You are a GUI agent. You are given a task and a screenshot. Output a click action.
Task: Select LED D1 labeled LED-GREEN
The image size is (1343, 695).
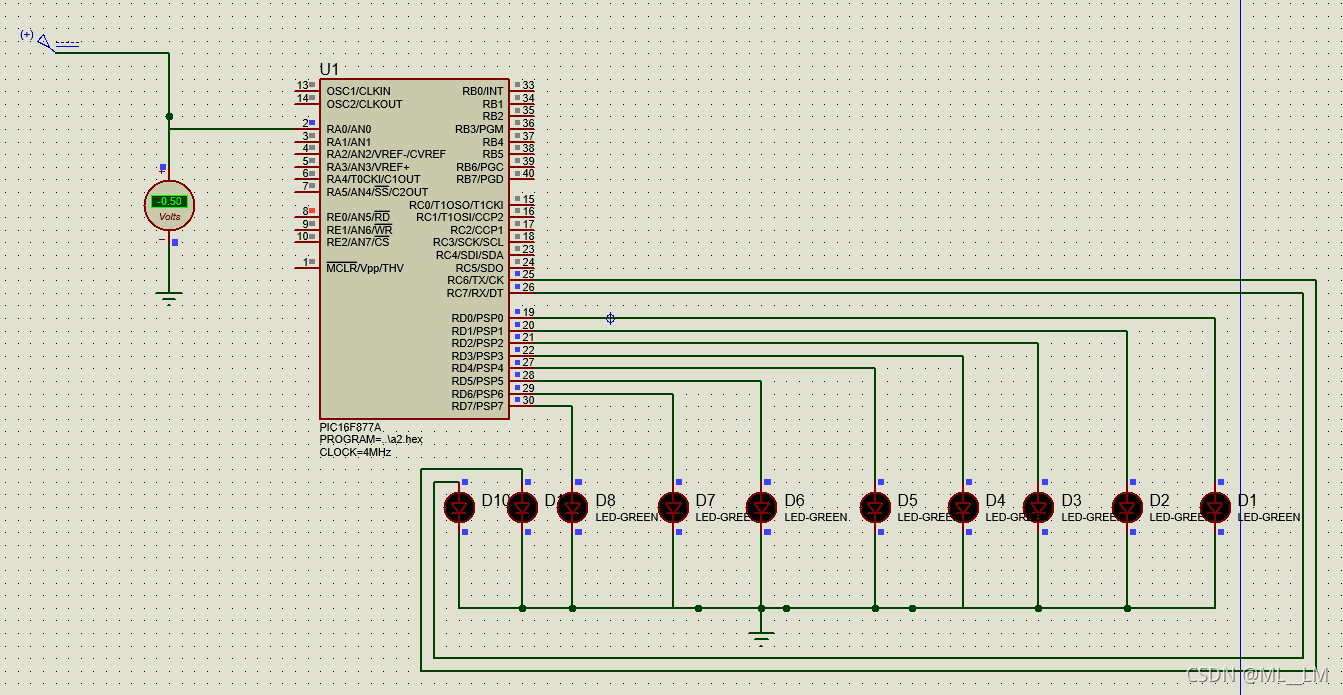[x=1216, y=508]
